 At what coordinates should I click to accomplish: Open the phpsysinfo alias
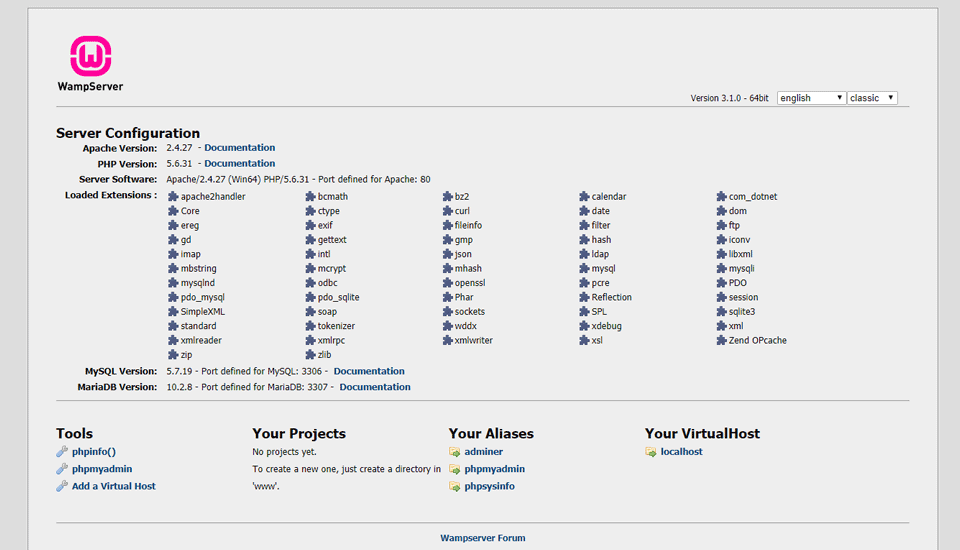click(490, 486)
